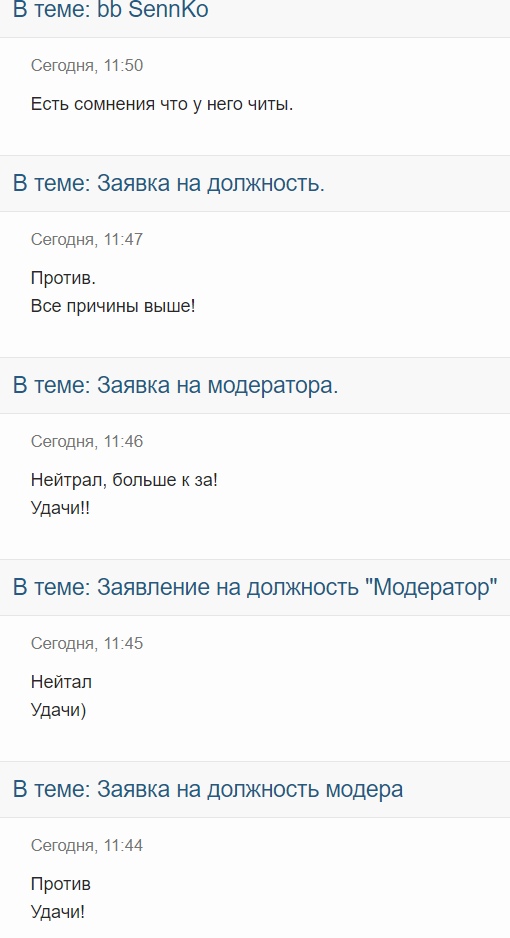This screenshot has height=938, width=510.
Task: Open the Заявление на должность "Модератор" topic
Action: (x=297, y=587)
